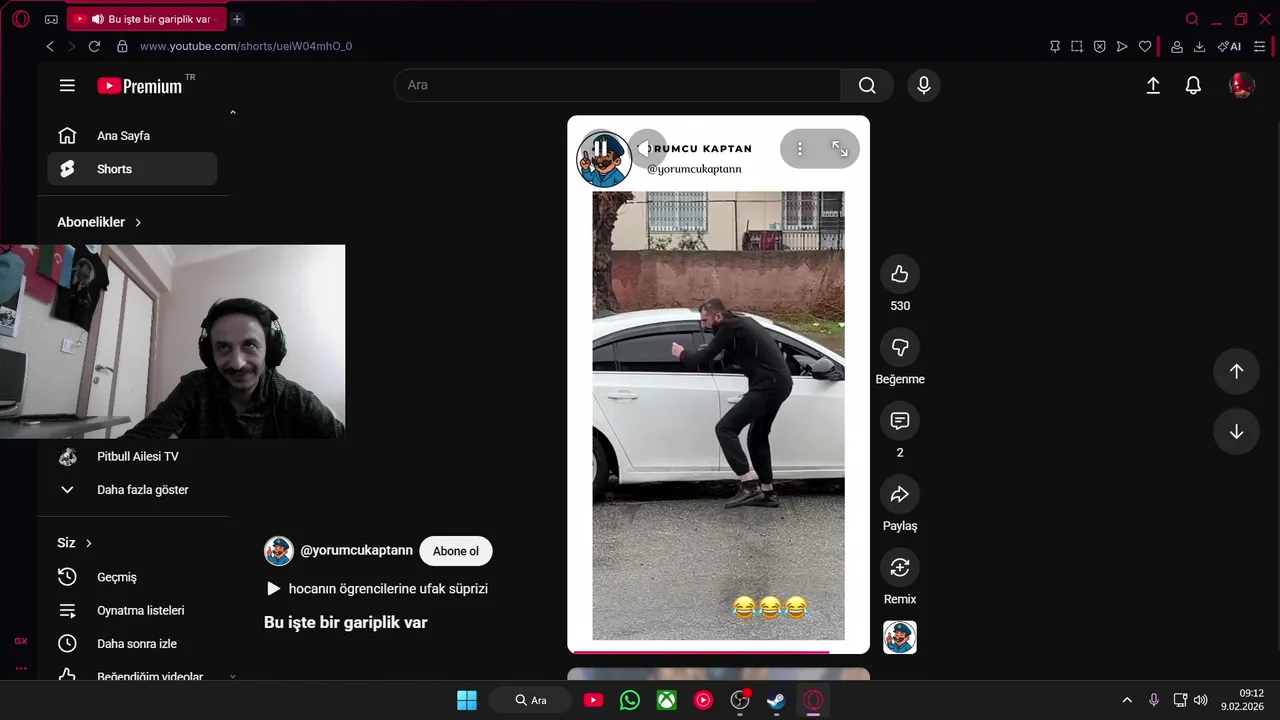Open Oynatma listeleri playlists

[x=132, y=611]
